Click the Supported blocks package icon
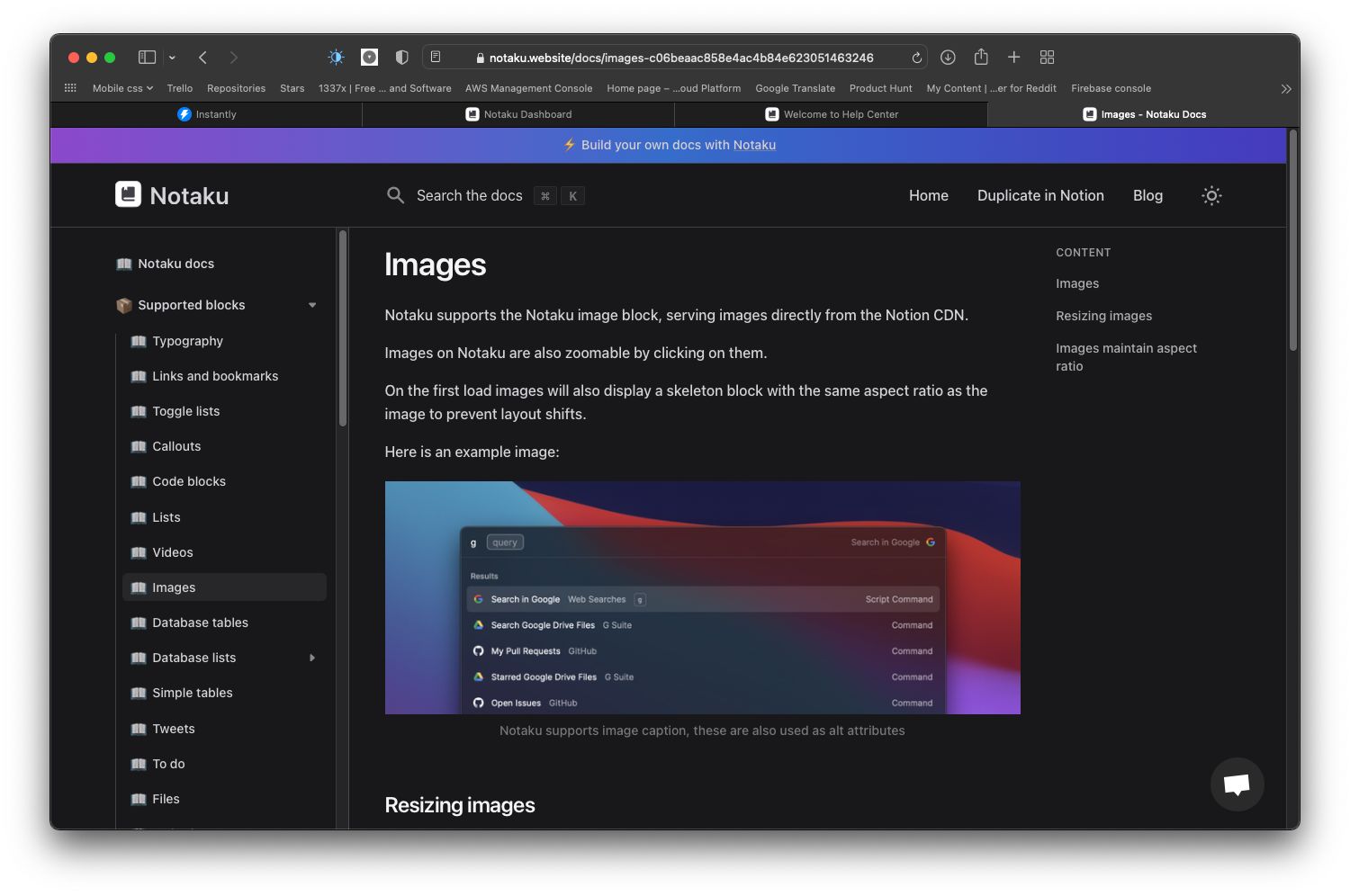The height and width of the screenshot is (896, 1350). pos(124,305)
